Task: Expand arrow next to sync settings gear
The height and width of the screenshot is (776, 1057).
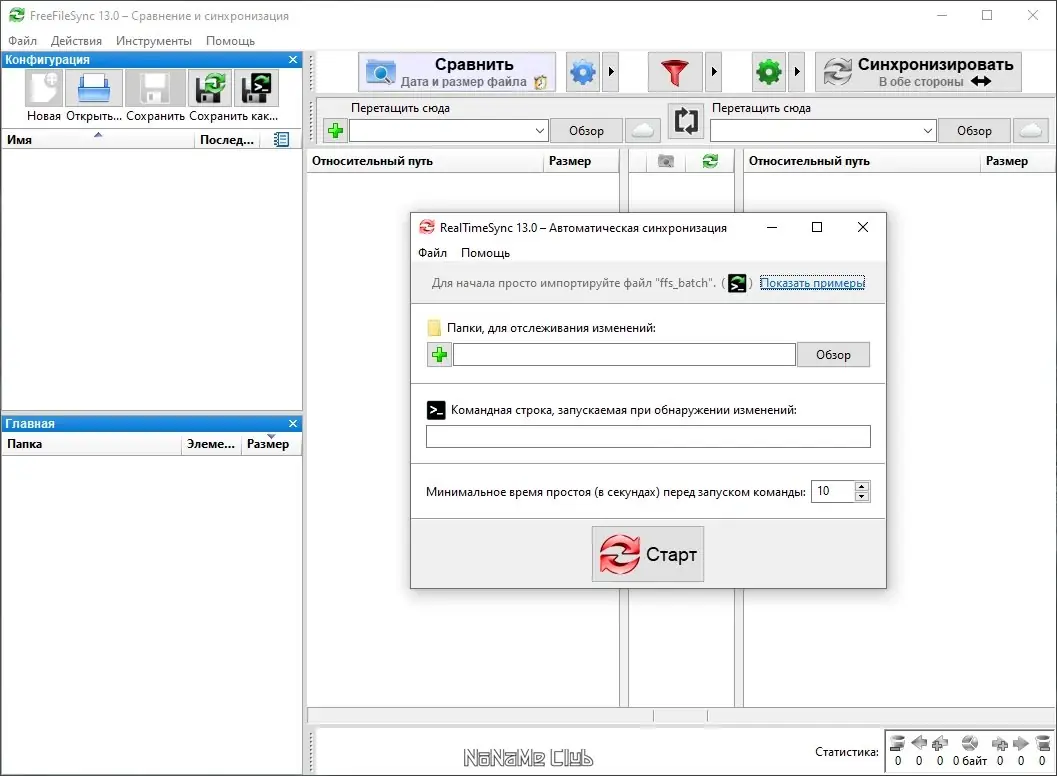Action: (797, 71)
